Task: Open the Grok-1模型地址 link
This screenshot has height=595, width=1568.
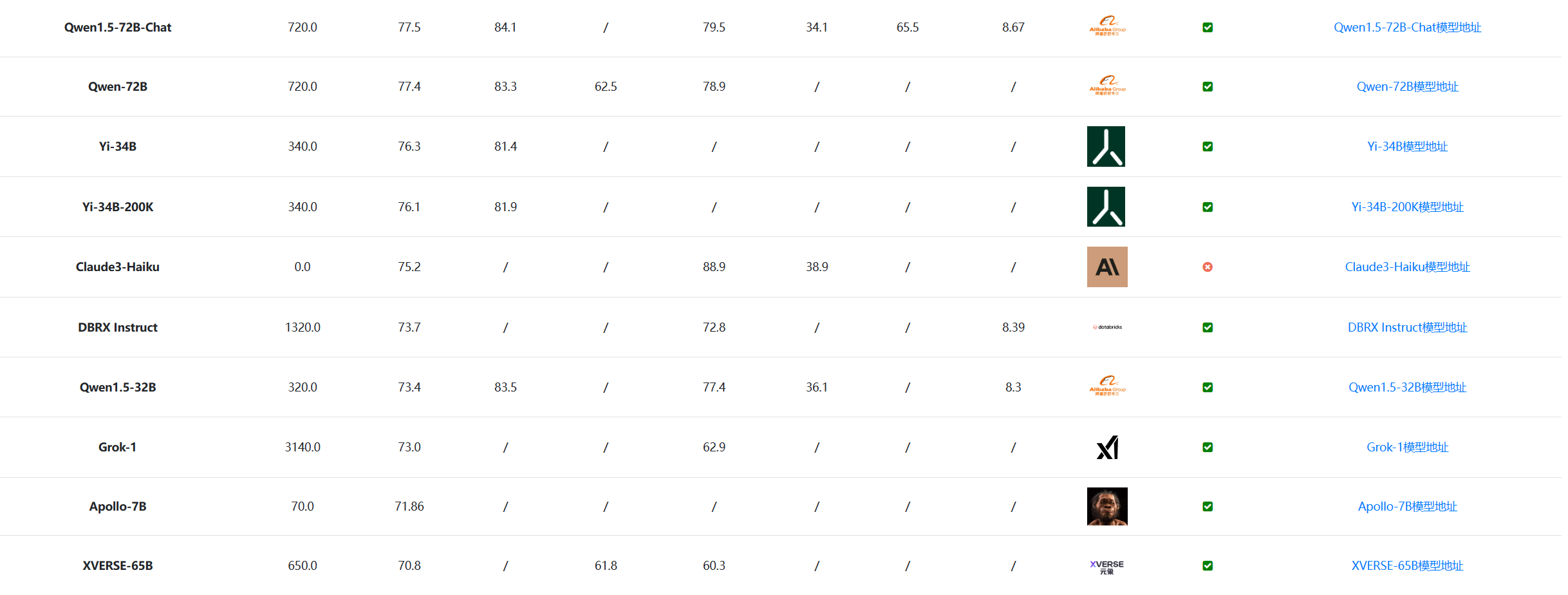Action: pos(1407,448)
